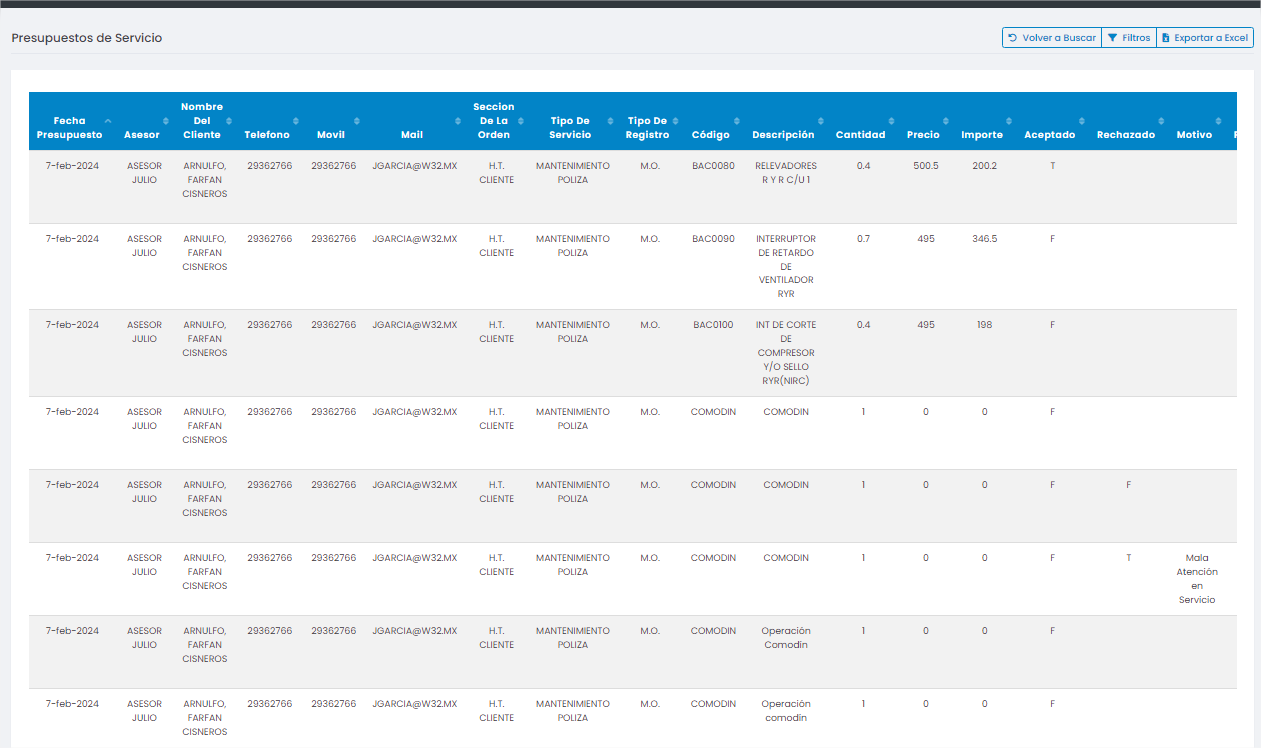Viewport: 1261px width, 748px height.
Task: Click the 0.4 cantidad in the BAC0080 row
Action: [x=863, y=166]
